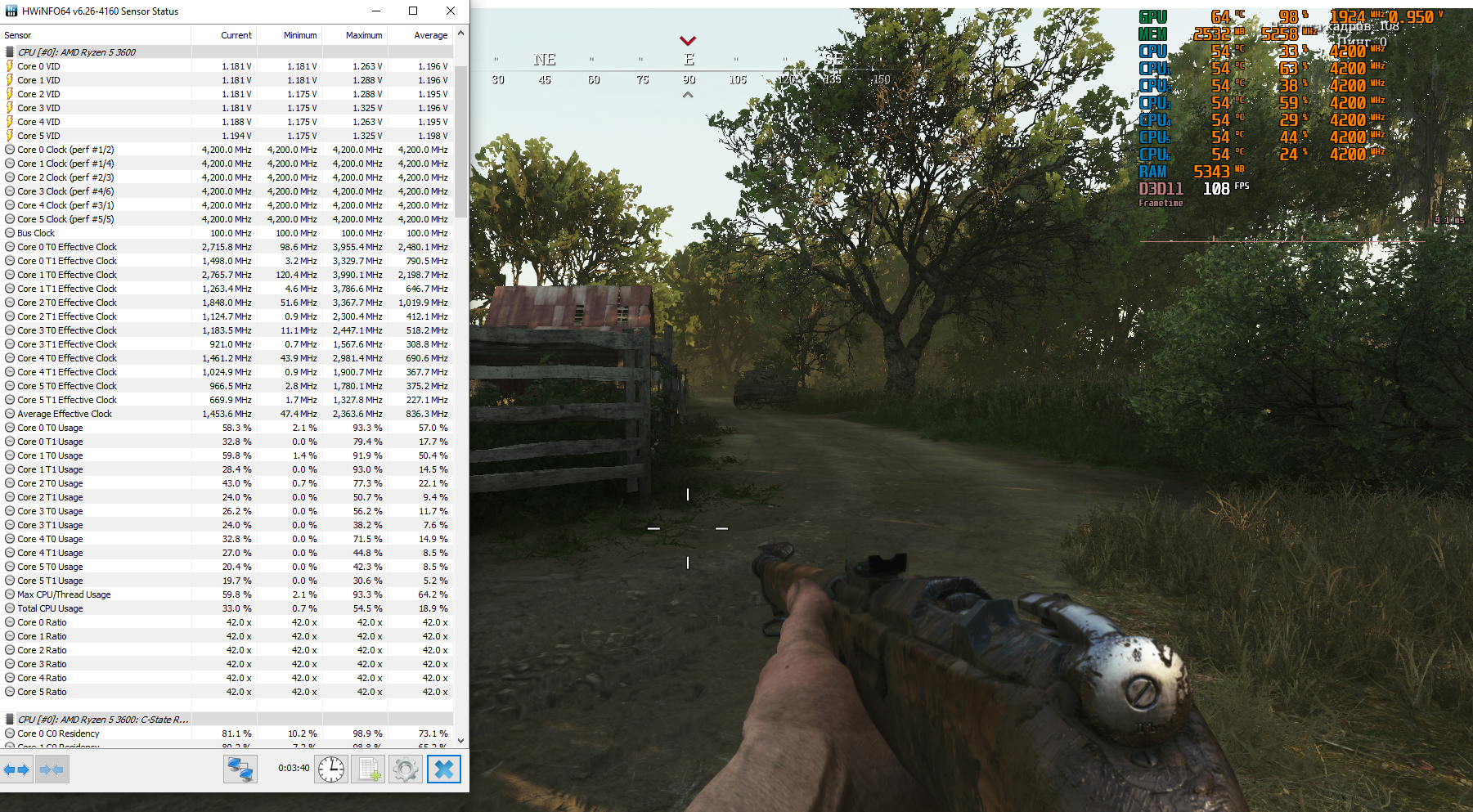
Task: Click the Current column header
Action: (224, 35)
